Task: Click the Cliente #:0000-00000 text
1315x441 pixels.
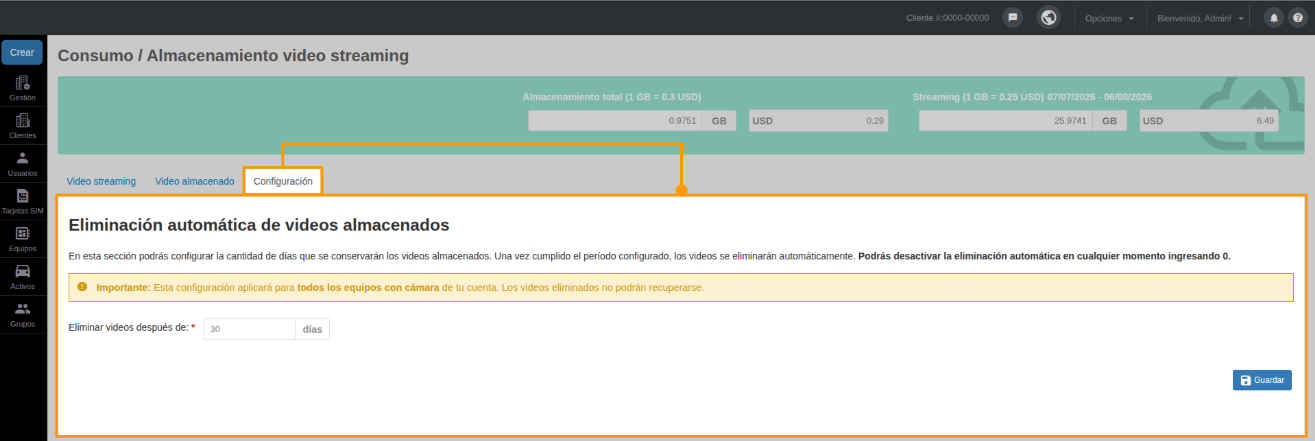Action: point(947,18)
